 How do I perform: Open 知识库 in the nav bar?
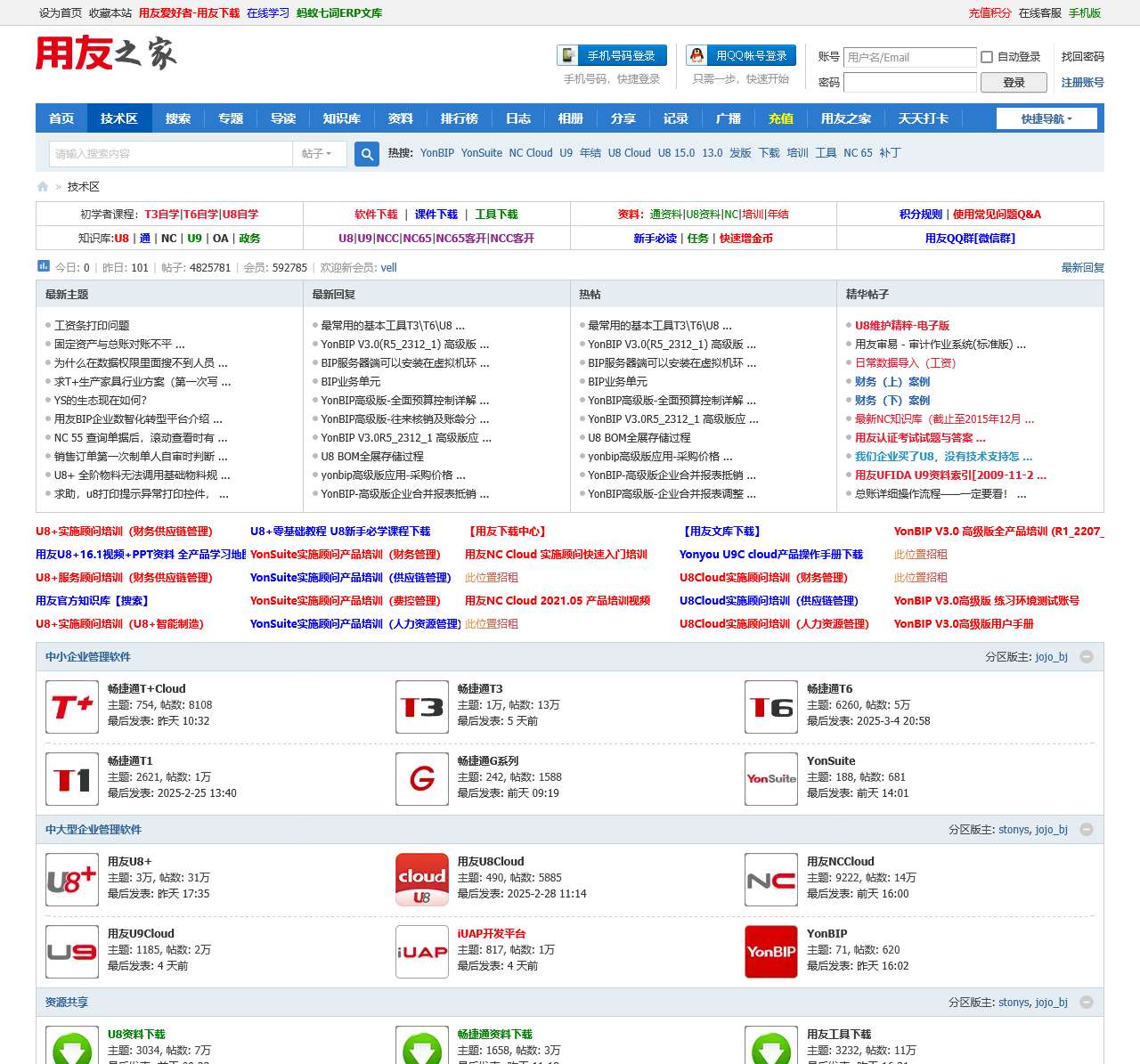click(342, 118)
